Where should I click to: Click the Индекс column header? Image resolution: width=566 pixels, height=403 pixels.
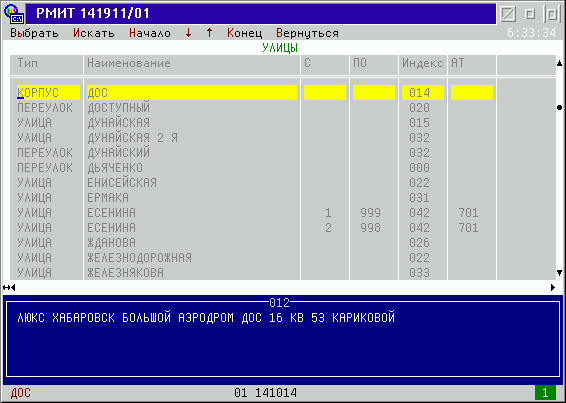(423, 63)
